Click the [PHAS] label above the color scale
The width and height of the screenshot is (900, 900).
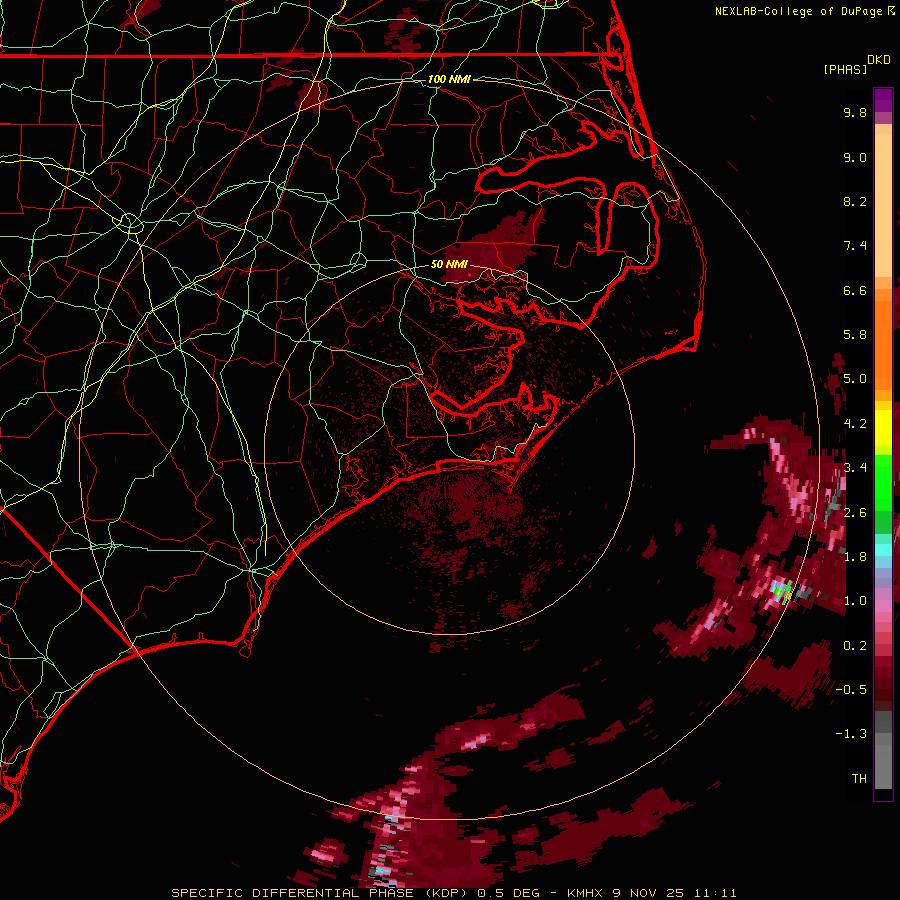[845, 69]
